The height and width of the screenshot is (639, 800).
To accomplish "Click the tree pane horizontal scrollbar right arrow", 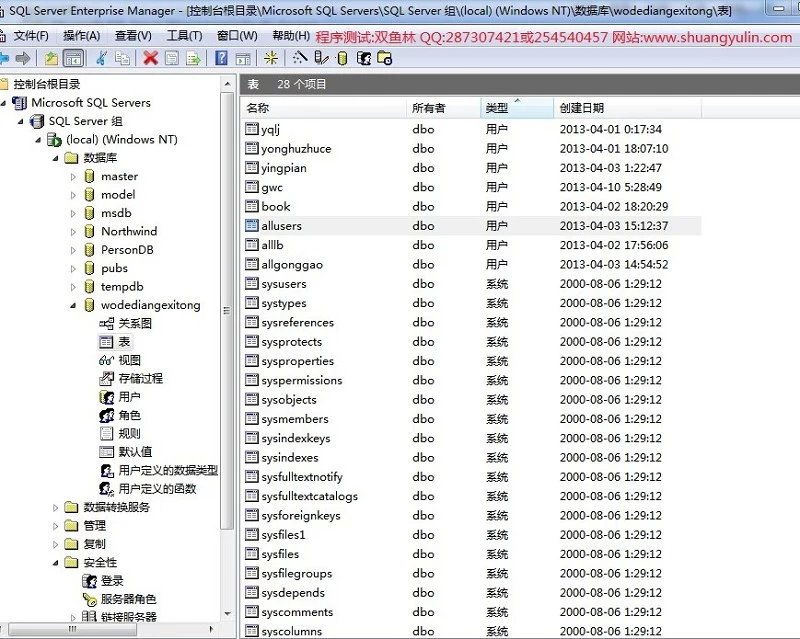I will pos(211,629).
